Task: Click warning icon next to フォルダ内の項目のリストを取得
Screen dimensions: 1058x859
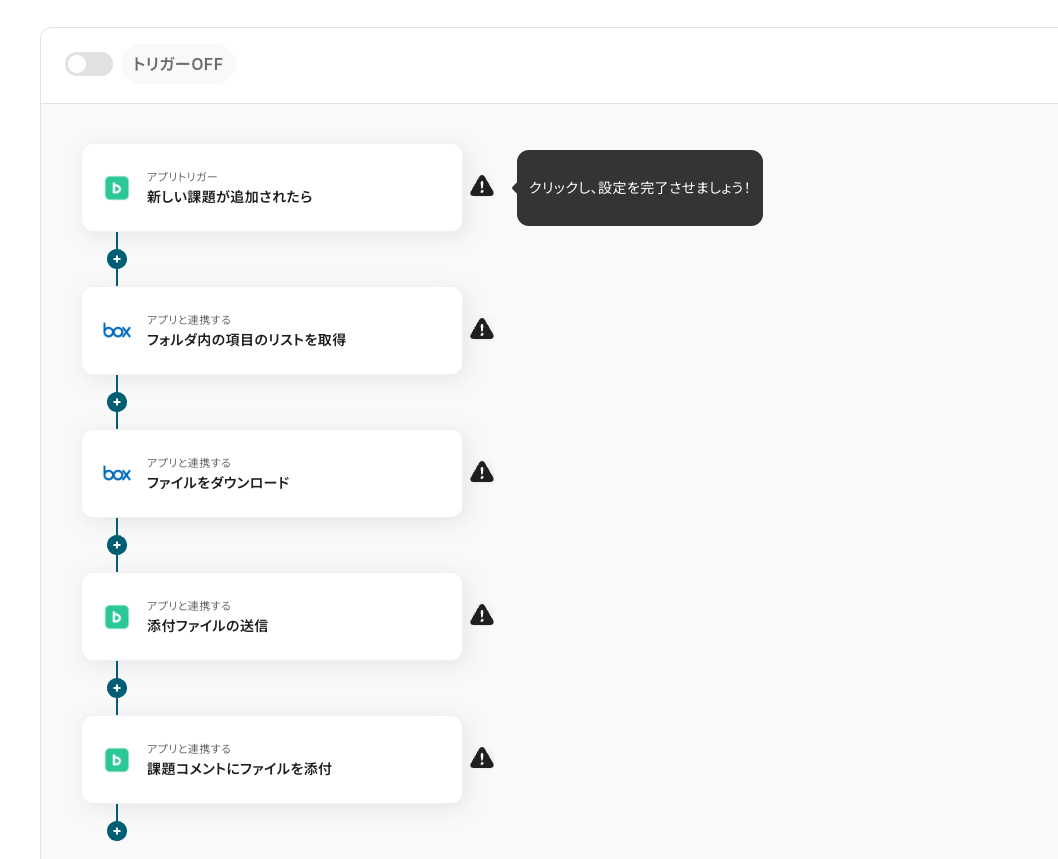Action: [482, 329]
